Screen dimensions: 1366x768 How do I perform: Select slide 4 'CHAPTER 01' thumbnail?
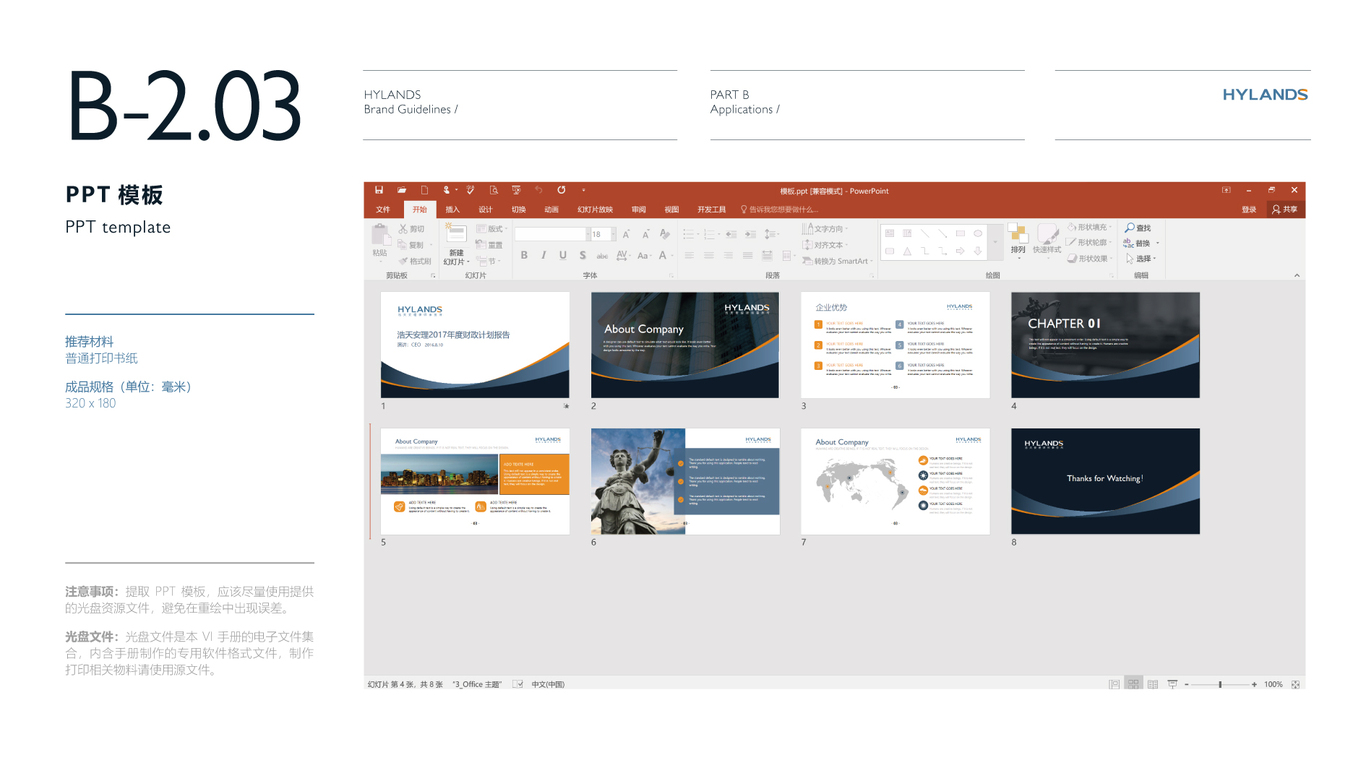(x=1105, y=345)
